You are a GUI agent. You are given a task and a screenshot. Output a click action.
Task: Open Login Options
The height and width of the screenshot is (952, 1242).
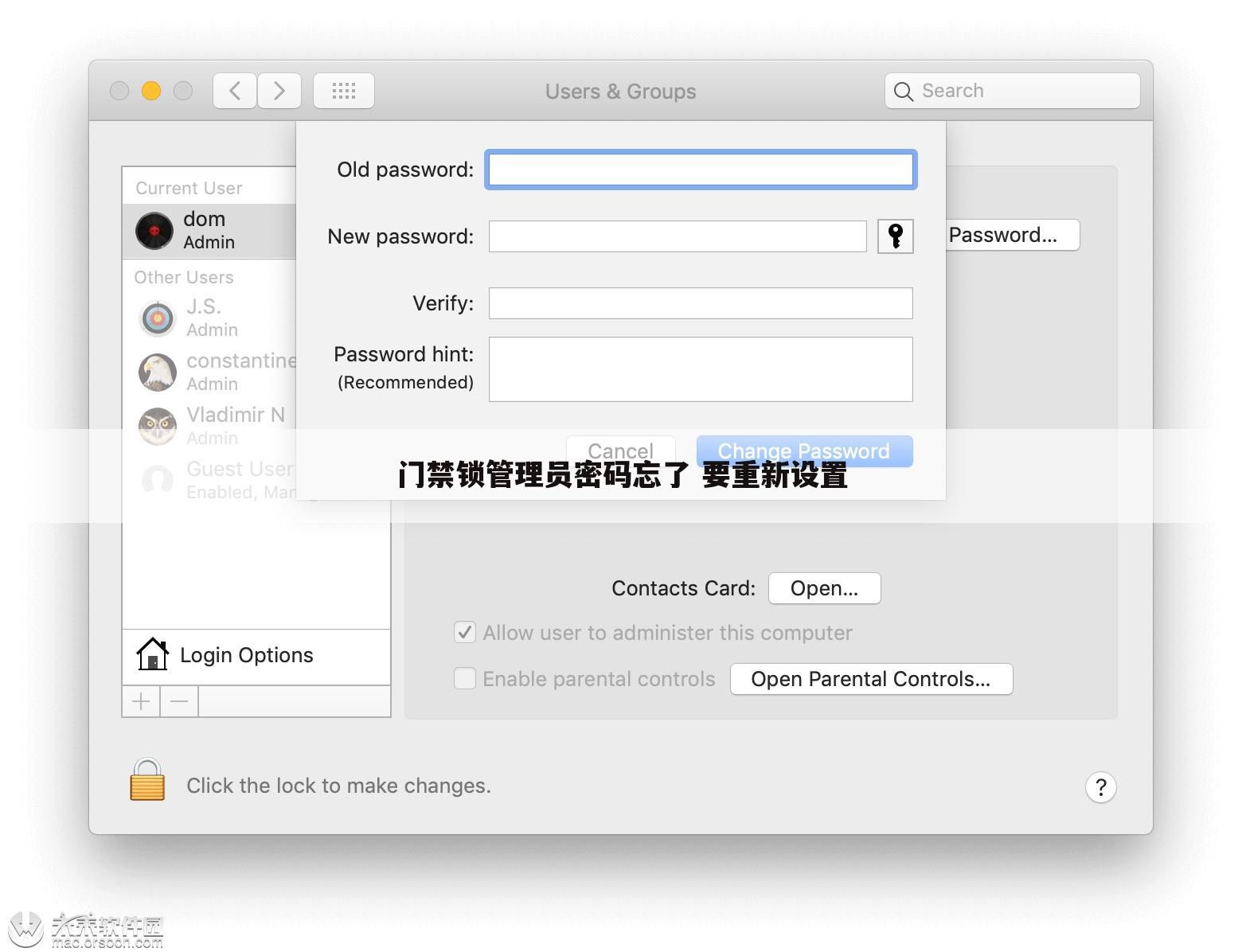click(x=256, y=656)
